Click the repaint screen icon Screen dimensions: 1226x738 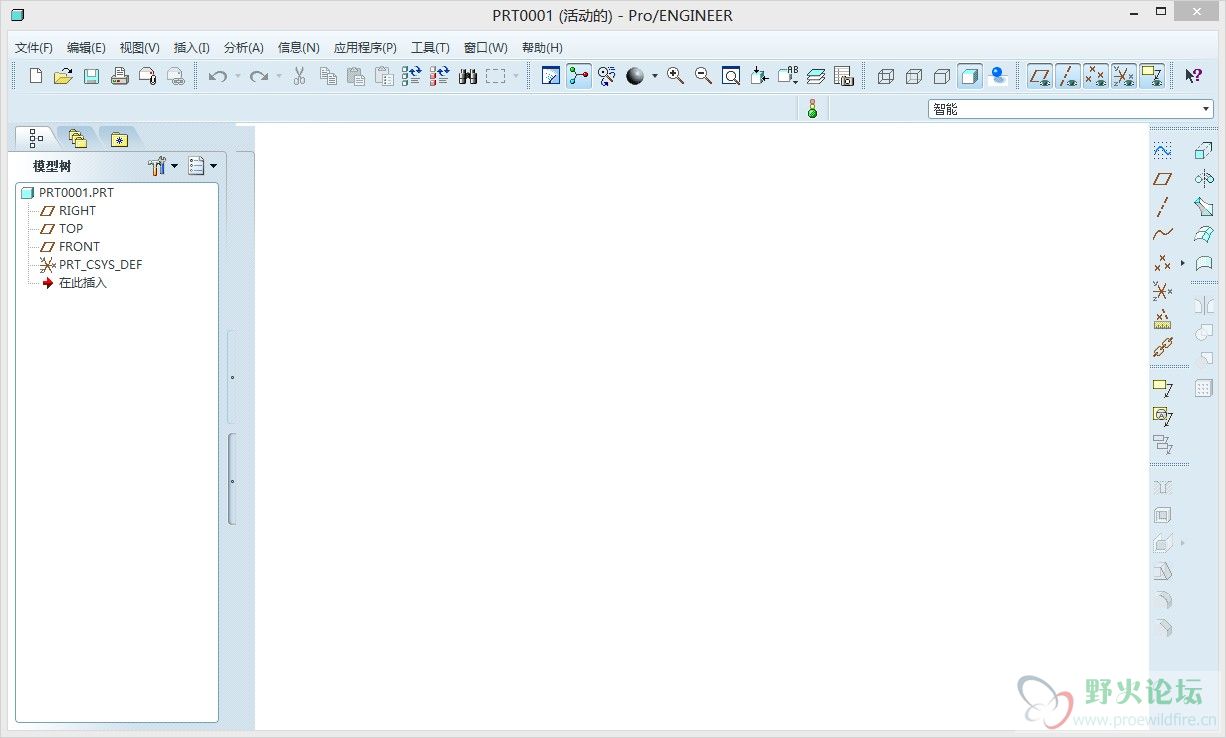[x=551, y=76]
